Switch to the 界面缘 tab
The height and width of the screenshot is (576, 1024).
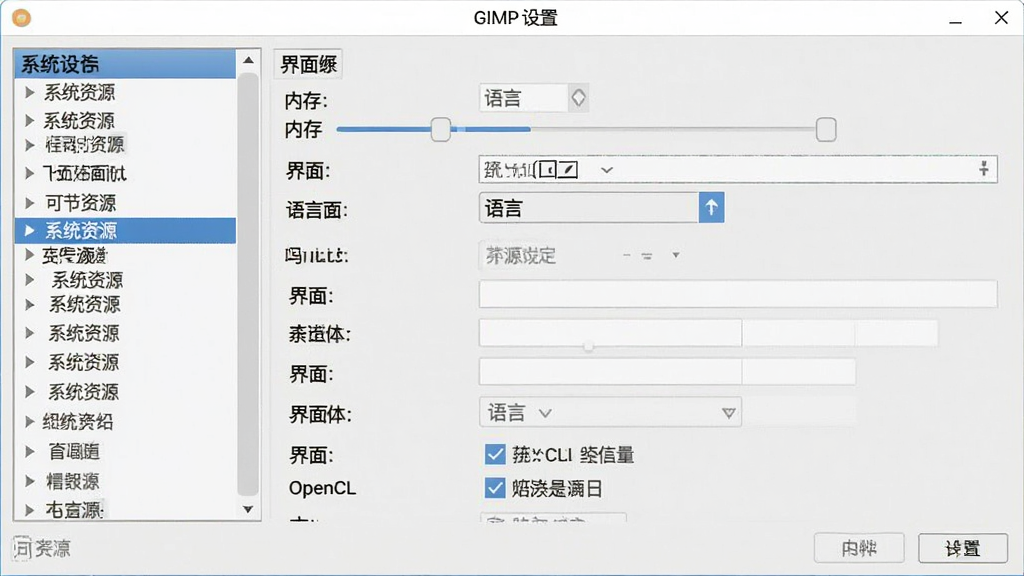coord(308,64)
